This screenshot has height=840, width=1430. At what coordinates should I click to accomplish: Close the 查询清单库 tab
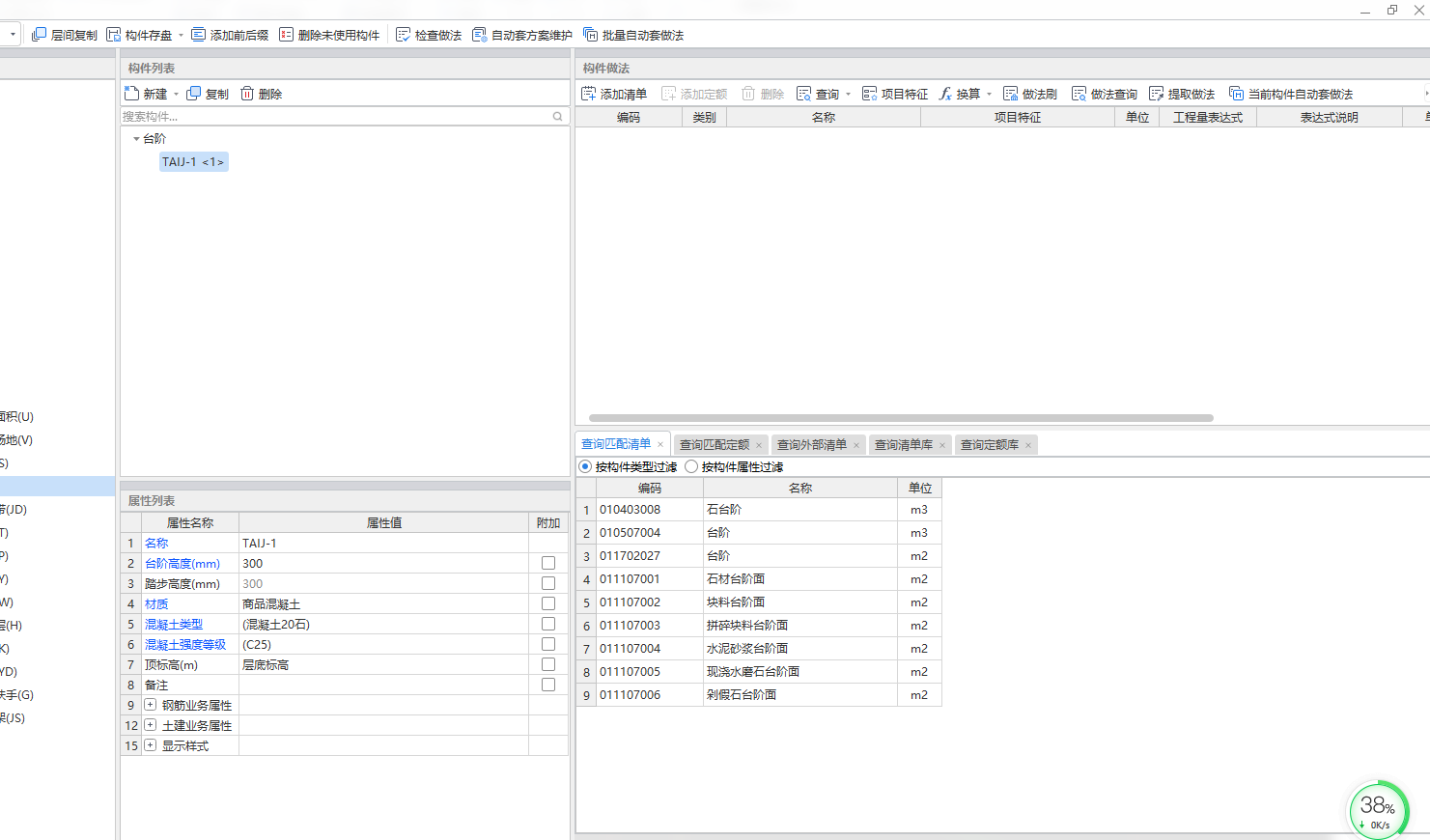[942, 445]
